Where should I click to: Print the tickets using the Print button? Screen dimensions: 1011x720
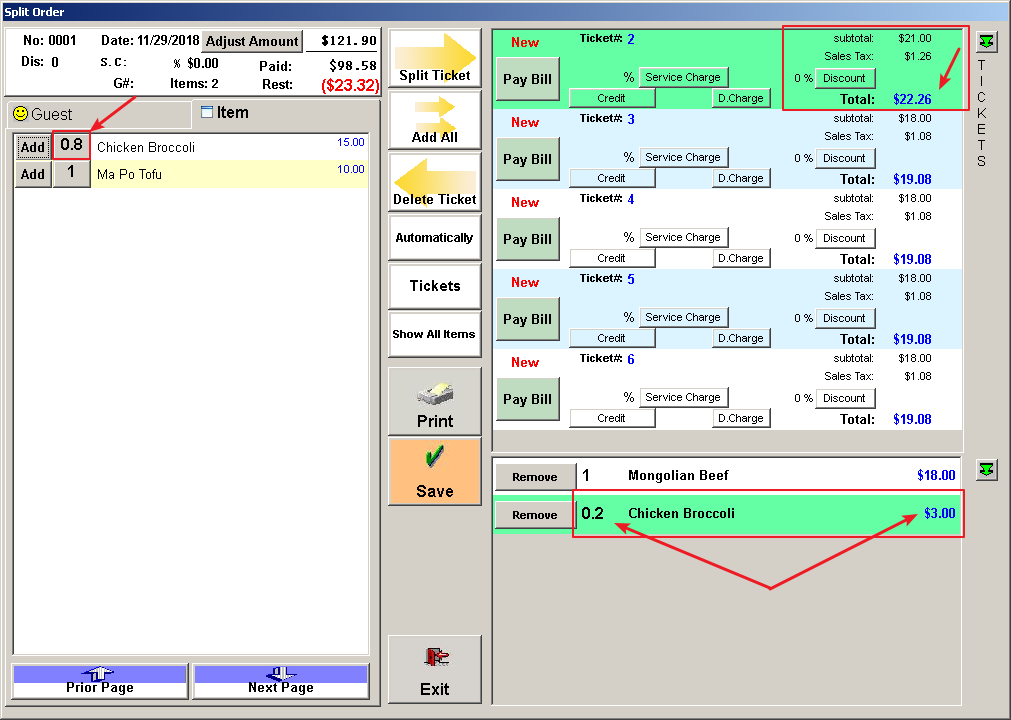pos(434,402)
